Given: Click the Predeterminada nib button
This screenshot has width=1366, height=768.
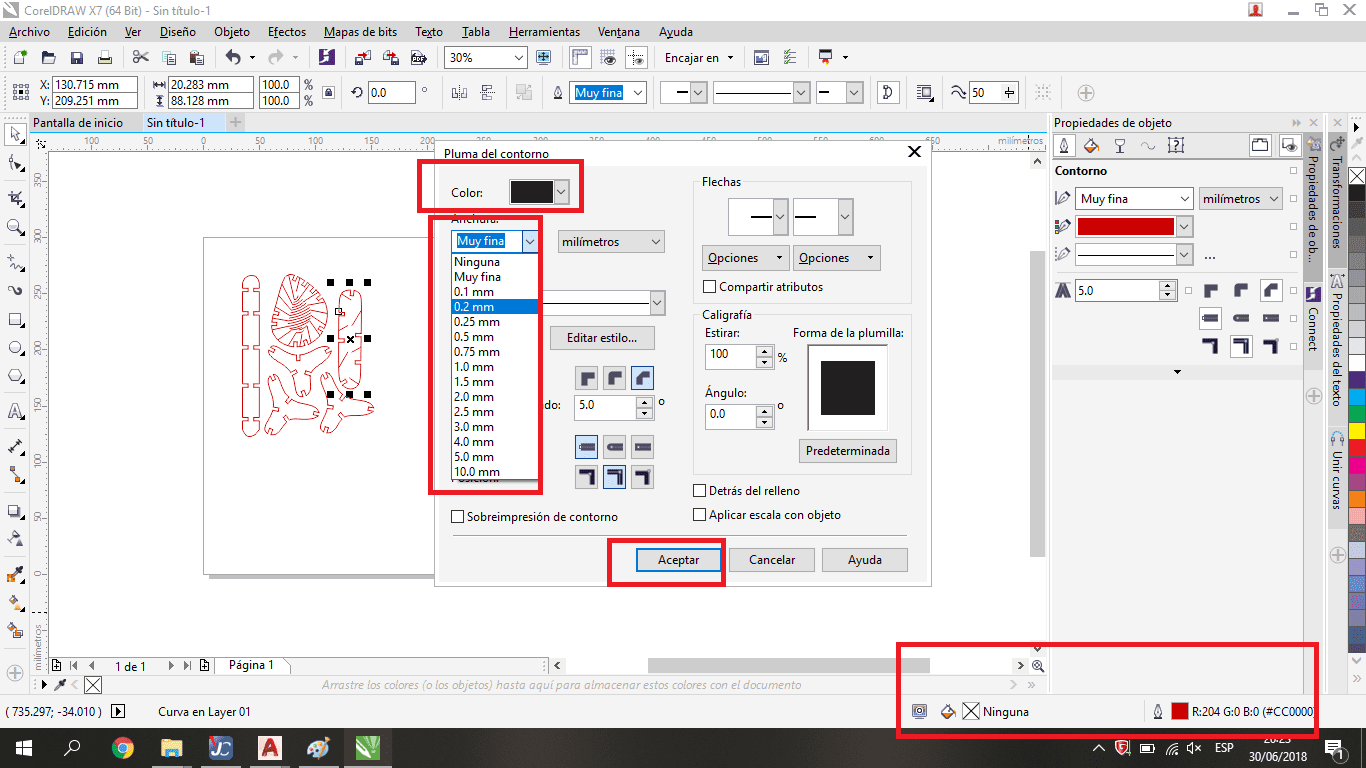Looking at the screenshot, I should [x=848, y=451].
